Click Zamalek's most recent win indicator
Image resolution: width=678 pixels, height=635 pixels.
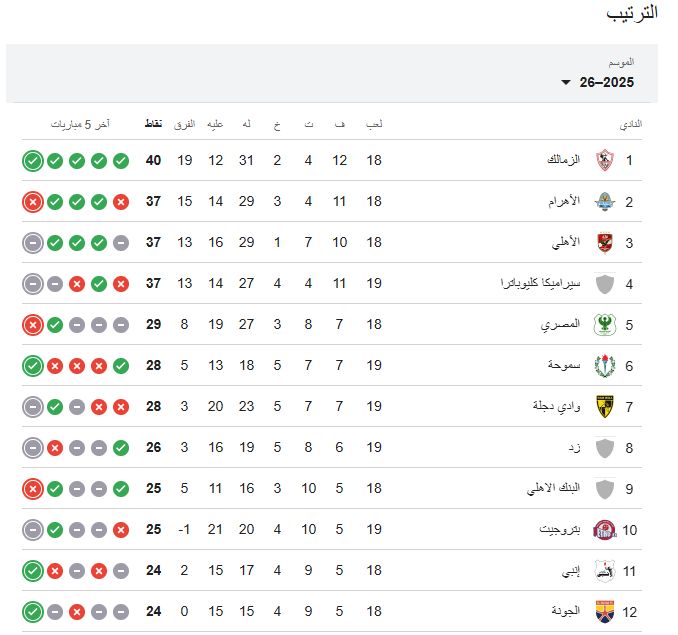coord(32,160)
